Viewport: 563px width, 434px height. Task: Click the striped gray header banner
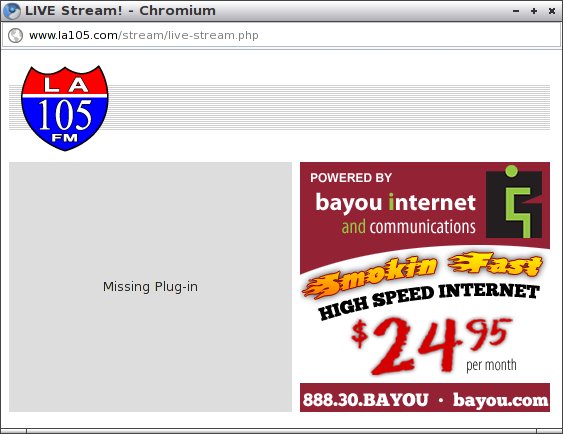tap(329, 107)
